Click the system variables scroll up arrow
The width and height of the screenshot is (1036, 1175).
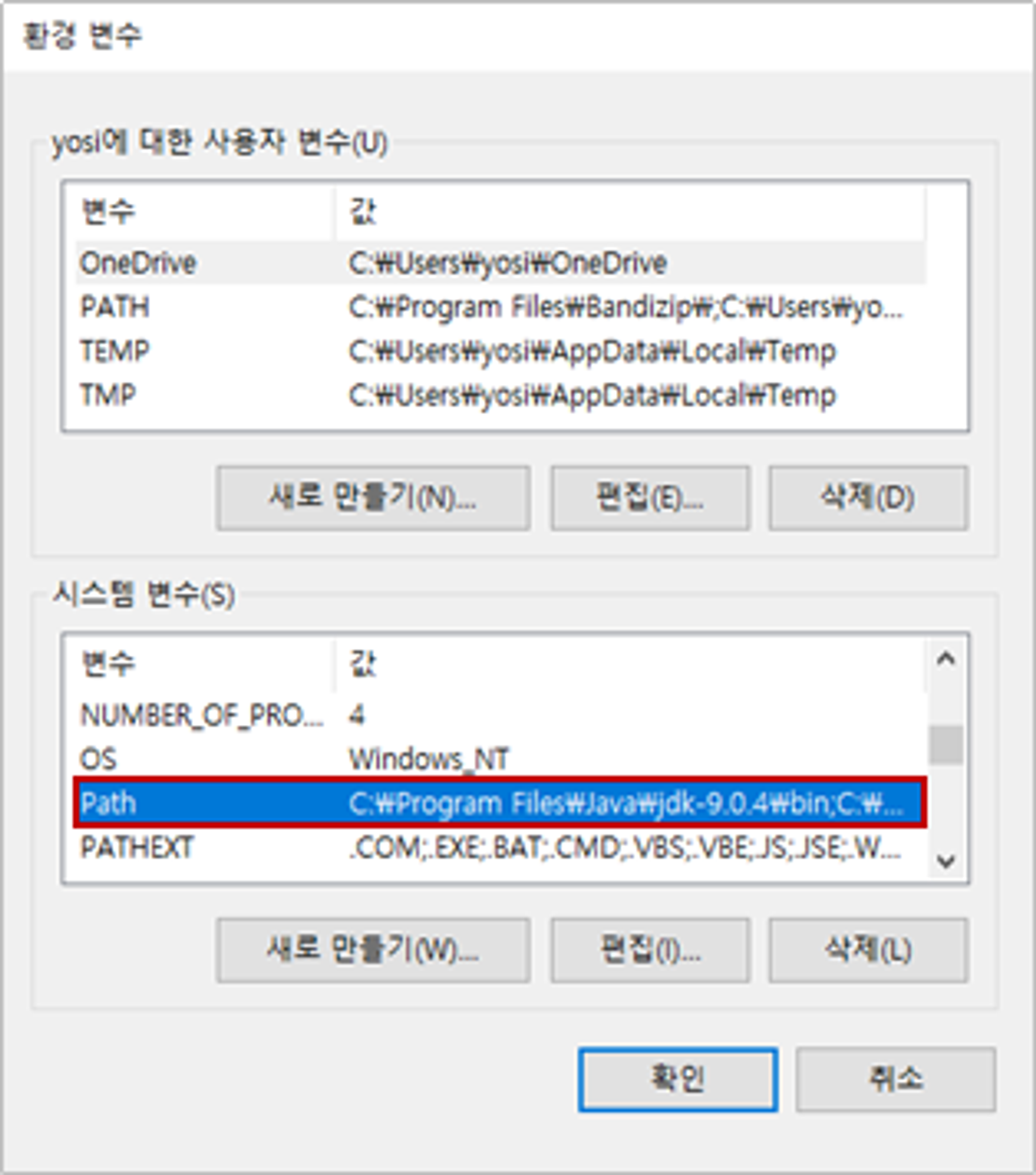click(x=946, y=658)
